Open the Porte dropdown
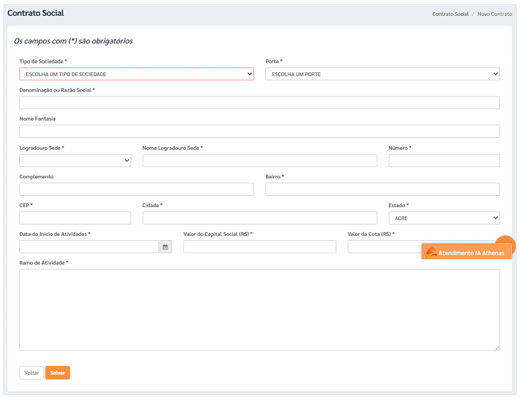Screen dimensions: 521x398 click(382, 74)
